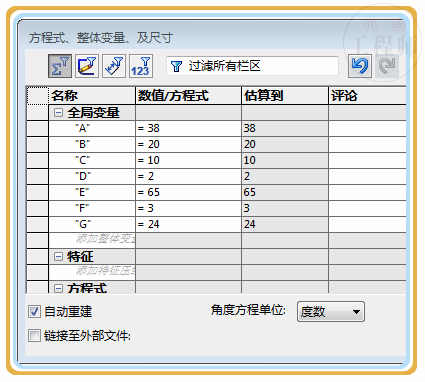Click the 过滤所有栏区 filter input field
This screenshot has width=425, height=382.
click(x=252, y=66)
